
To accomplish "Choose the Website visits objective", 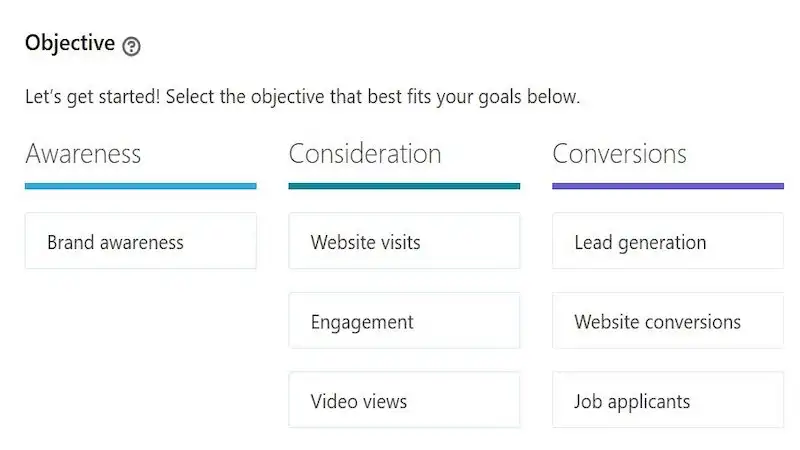I will tap(404, 241).
